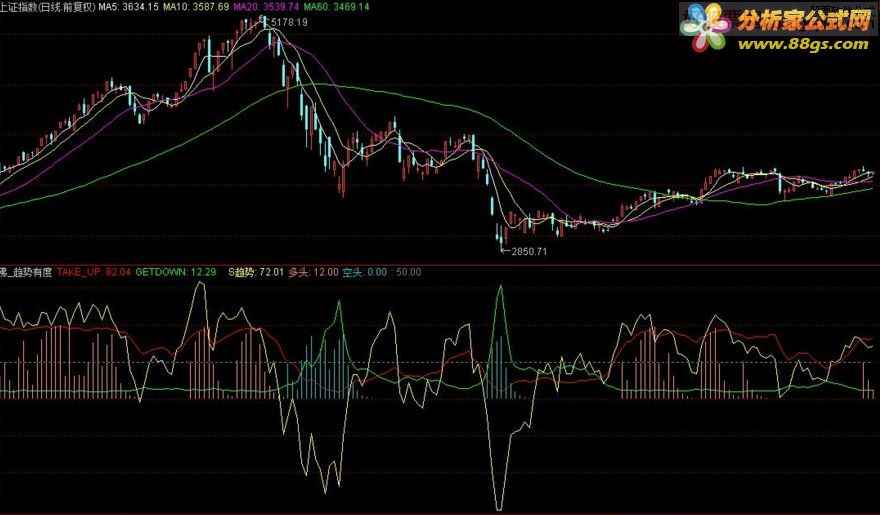The width and height of the screenshot is (880, 515).
Task: Select the MA5: 3634.15 label
Action: (x=129, y=7)
